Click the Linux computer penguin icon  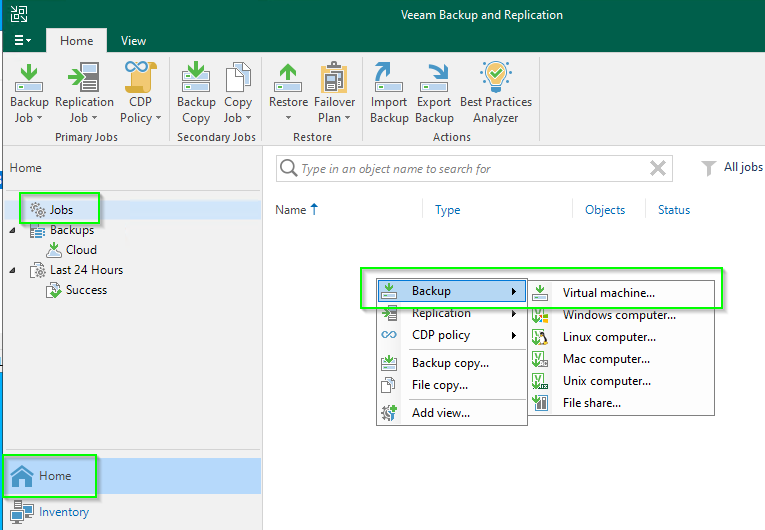[540, 337]
